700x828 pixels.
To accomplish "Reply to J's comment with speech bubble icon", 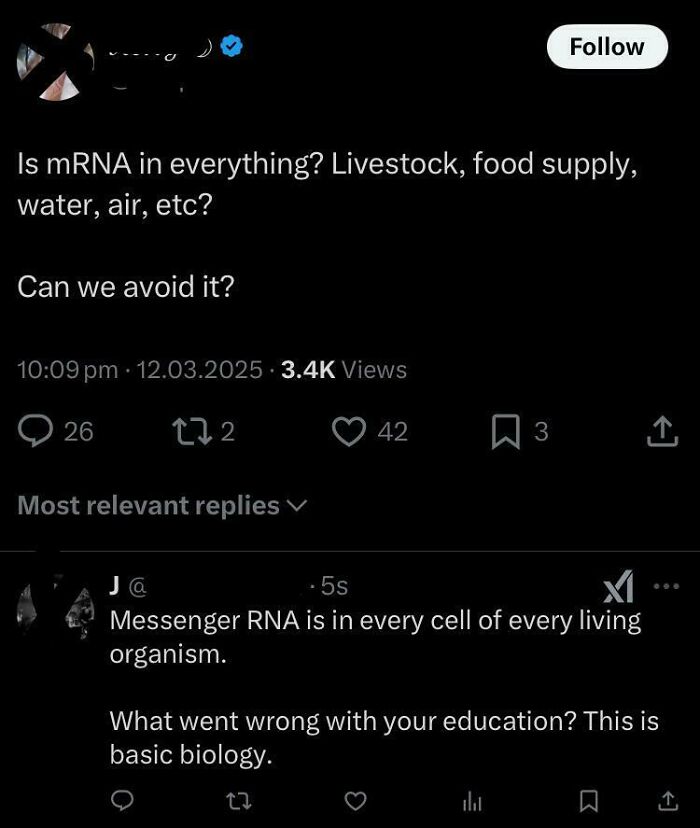I will [122, 800].
